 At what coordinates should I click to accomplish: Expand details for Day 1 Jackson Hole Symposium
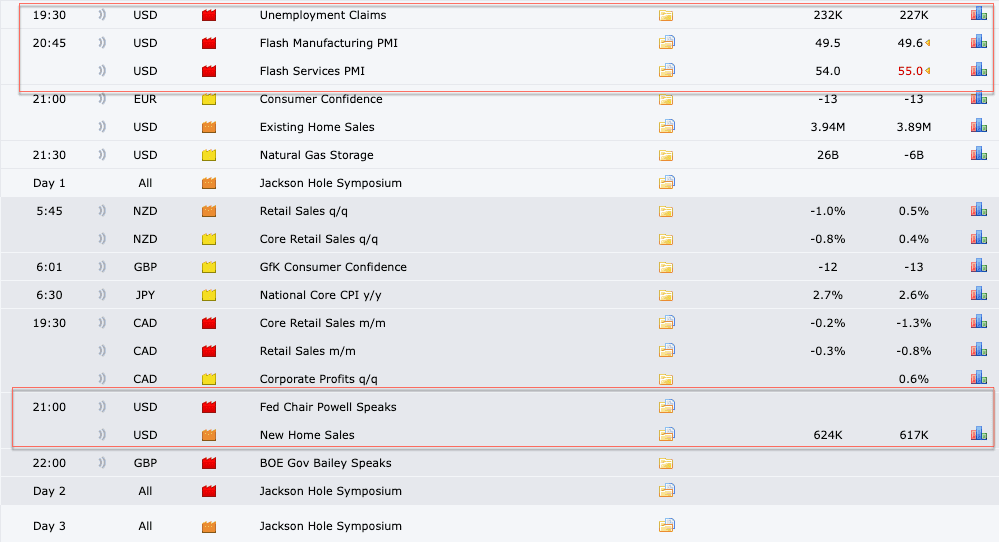[667, 183]
